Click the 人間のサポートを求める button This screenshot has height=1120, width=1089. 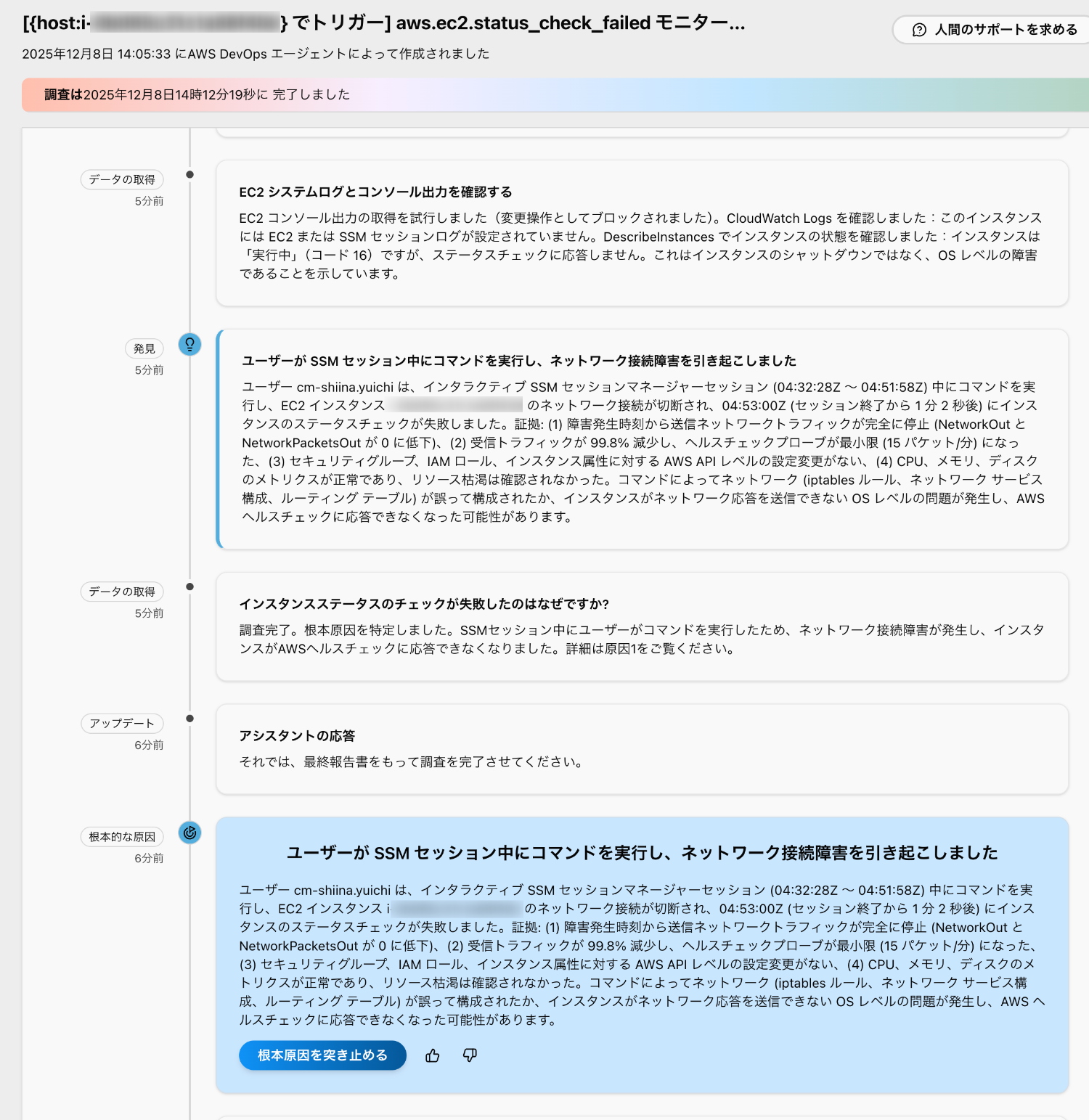[x=992, y=30]
